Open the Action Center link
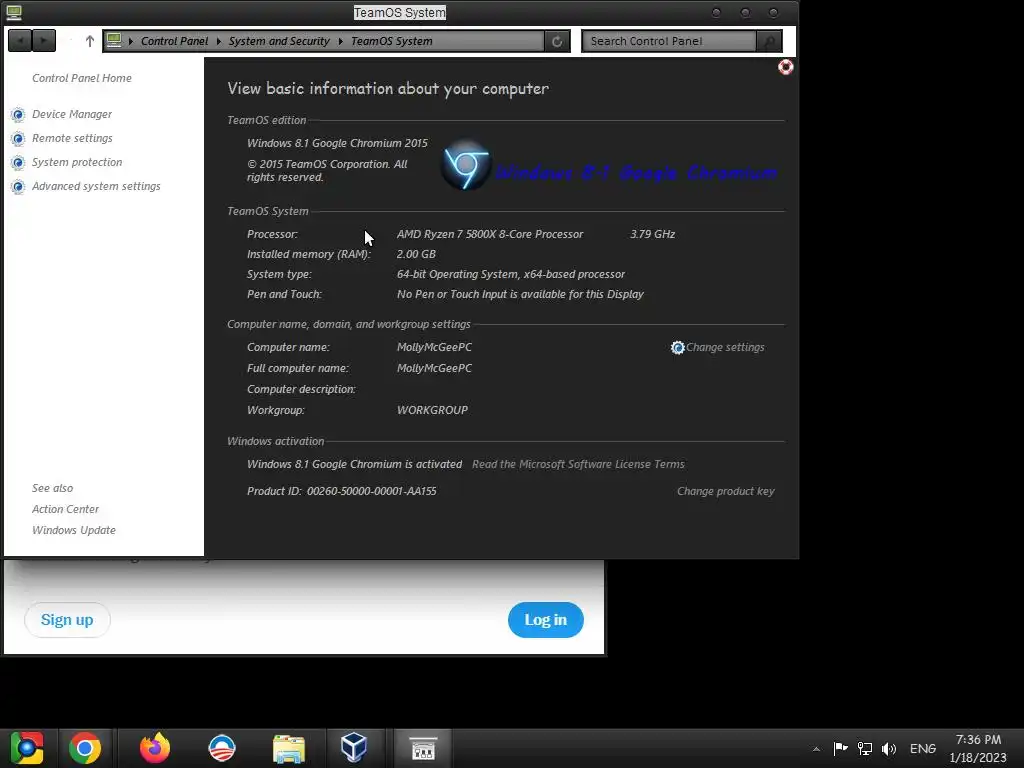This screenshot has width=1024, height=768. (65, 509)
